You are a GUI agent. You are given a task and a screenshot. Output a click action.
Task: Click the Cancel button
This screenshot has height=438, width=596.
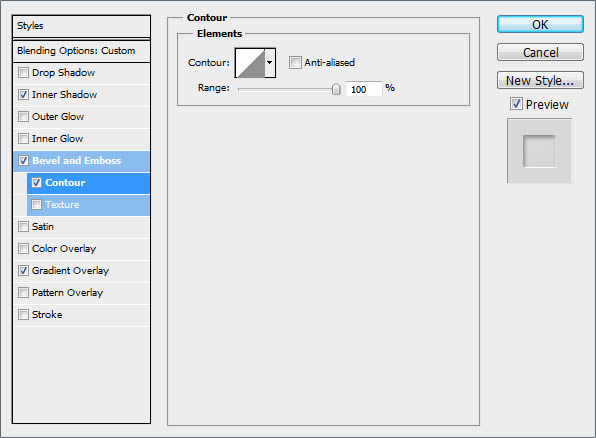(540, 52)
